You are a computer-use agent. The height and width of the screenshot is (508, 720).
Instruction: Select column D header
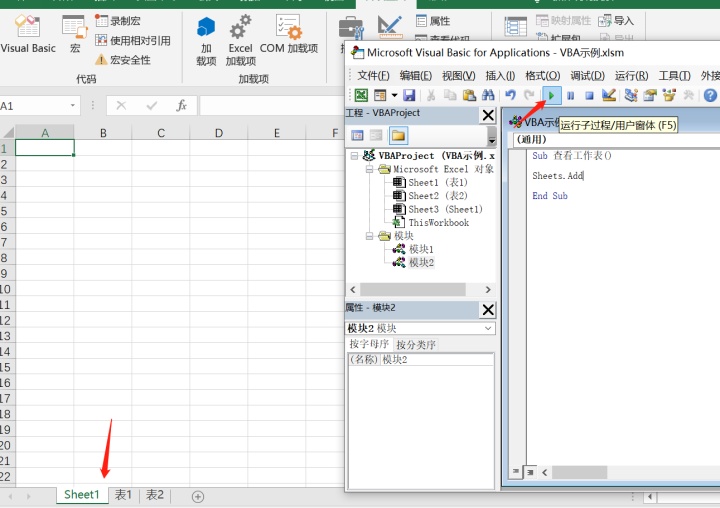pyautogui.click(x=219, y=133)
